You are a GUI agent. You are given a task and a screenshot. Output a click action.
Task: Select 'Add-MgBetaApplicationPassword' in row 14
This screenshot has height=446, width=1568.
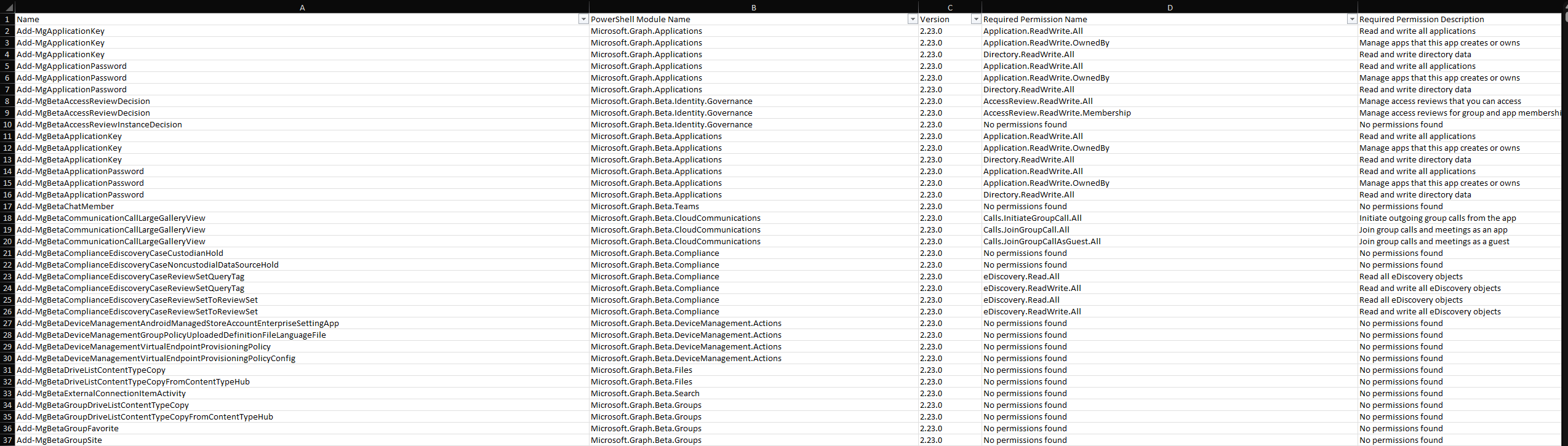pyautogui.click(x=302, y=172)
